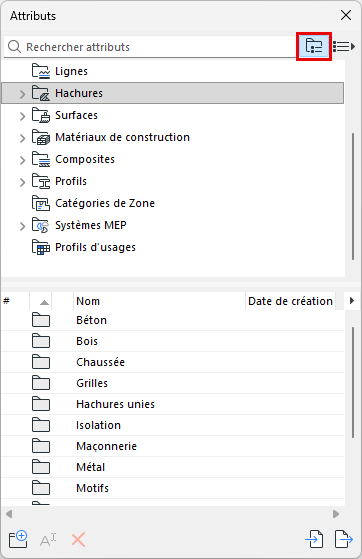Select Matériaux de construction folder icon

click(x=41, y=137)
